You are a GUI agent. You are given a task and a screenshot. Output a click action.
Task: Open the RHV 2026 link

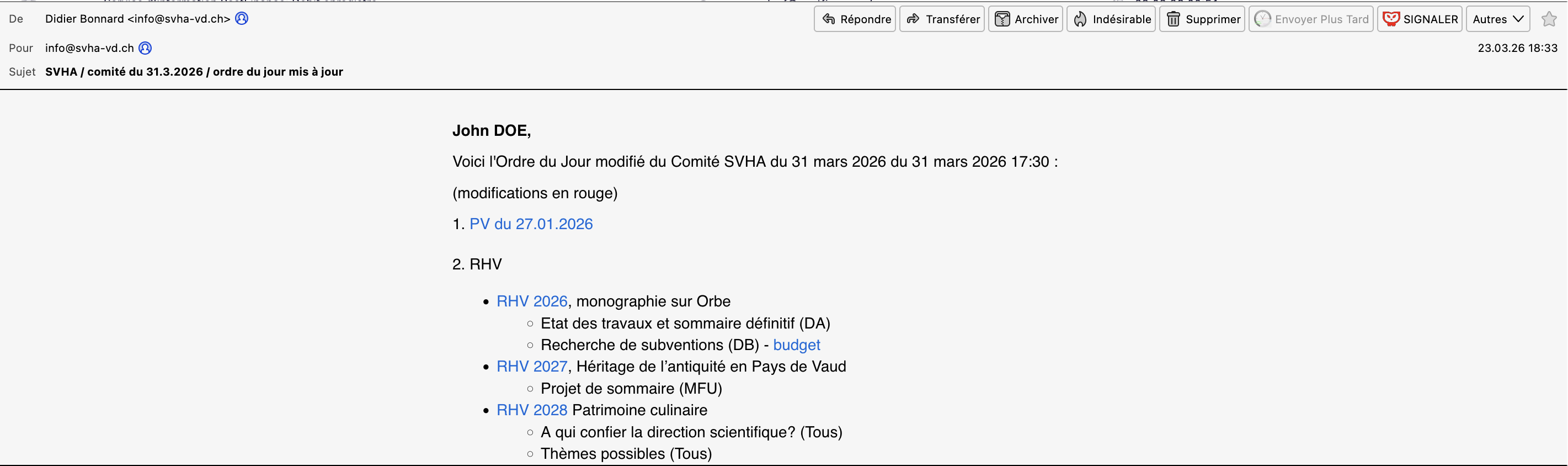tap(531, 301)
